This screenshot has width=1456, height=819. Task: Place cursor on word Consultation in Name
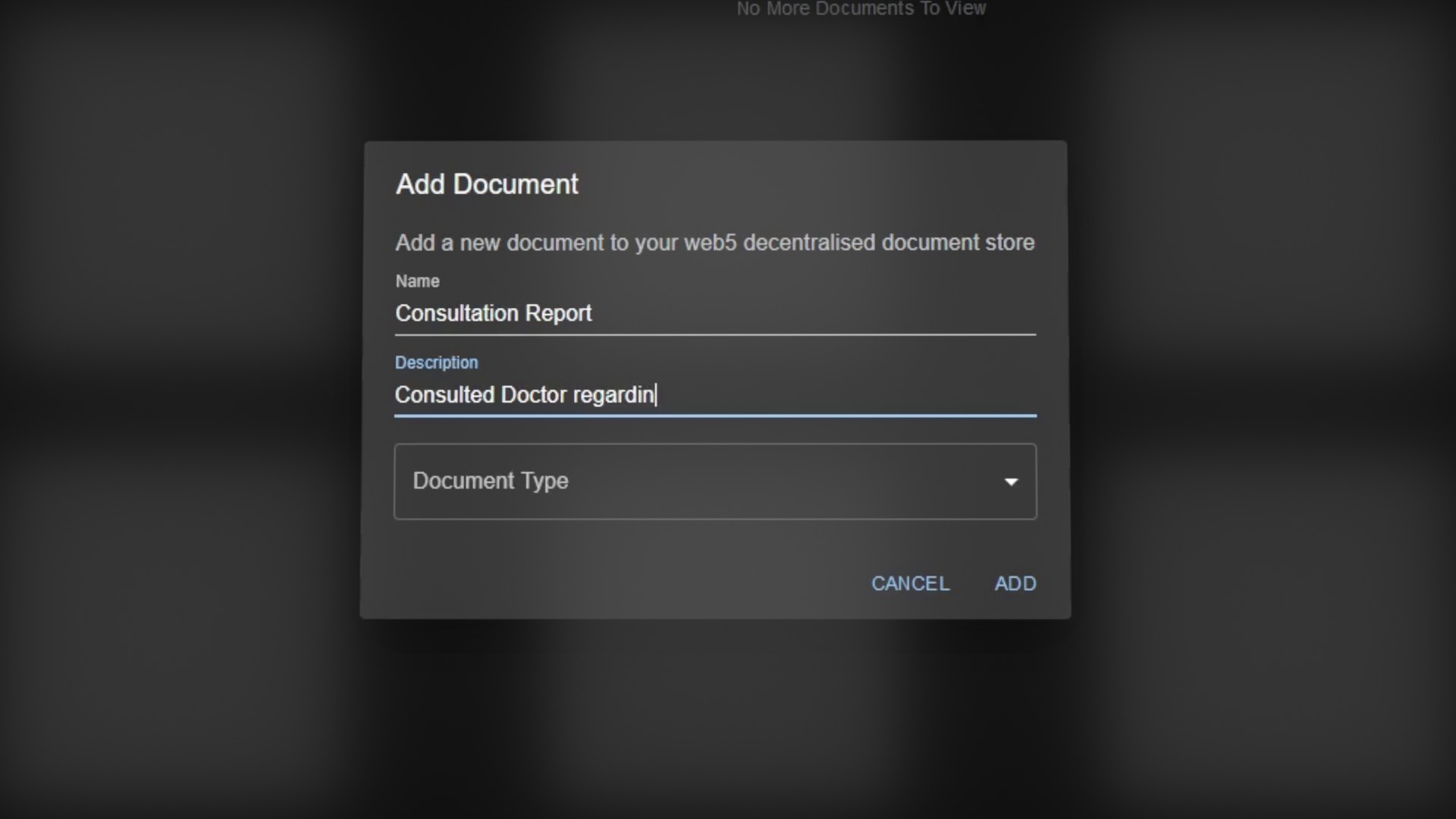457,313
